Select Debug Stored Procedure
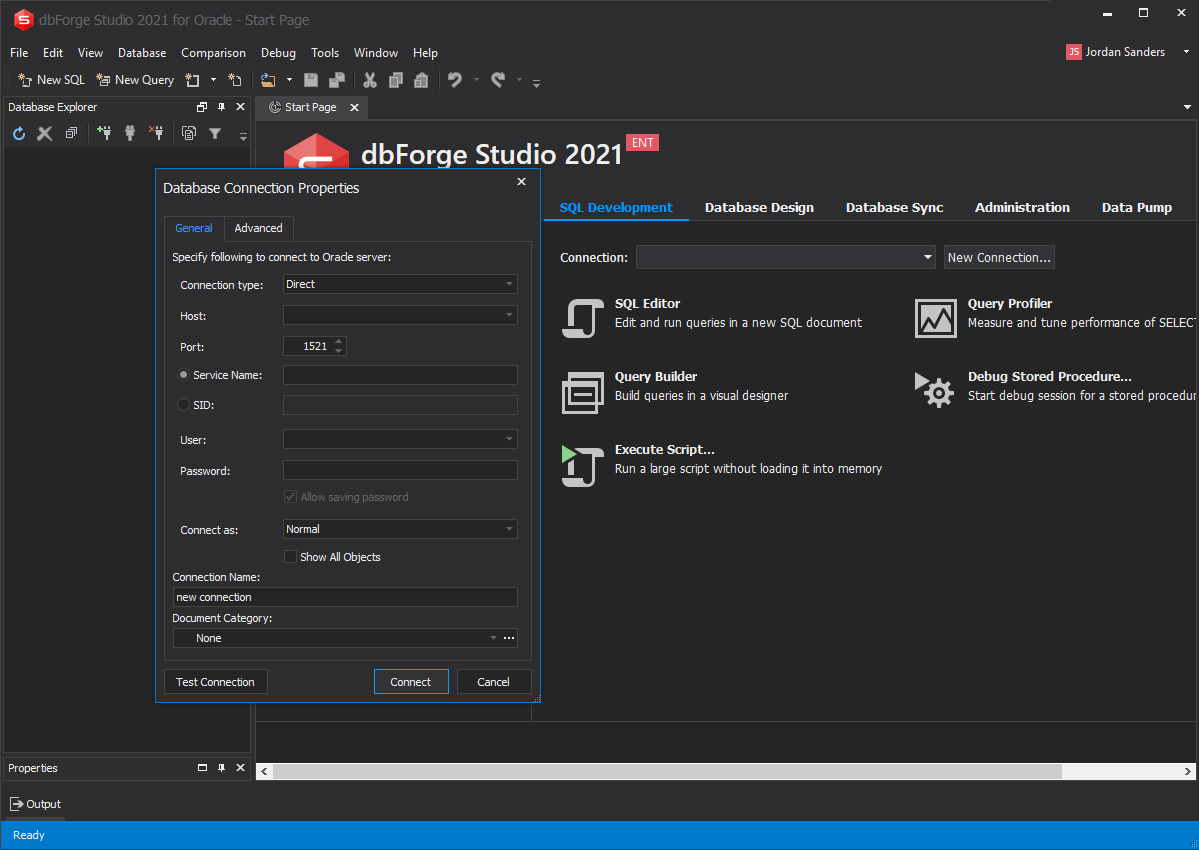Viewport: 1199px width, 850px height. pos(1049,377)
